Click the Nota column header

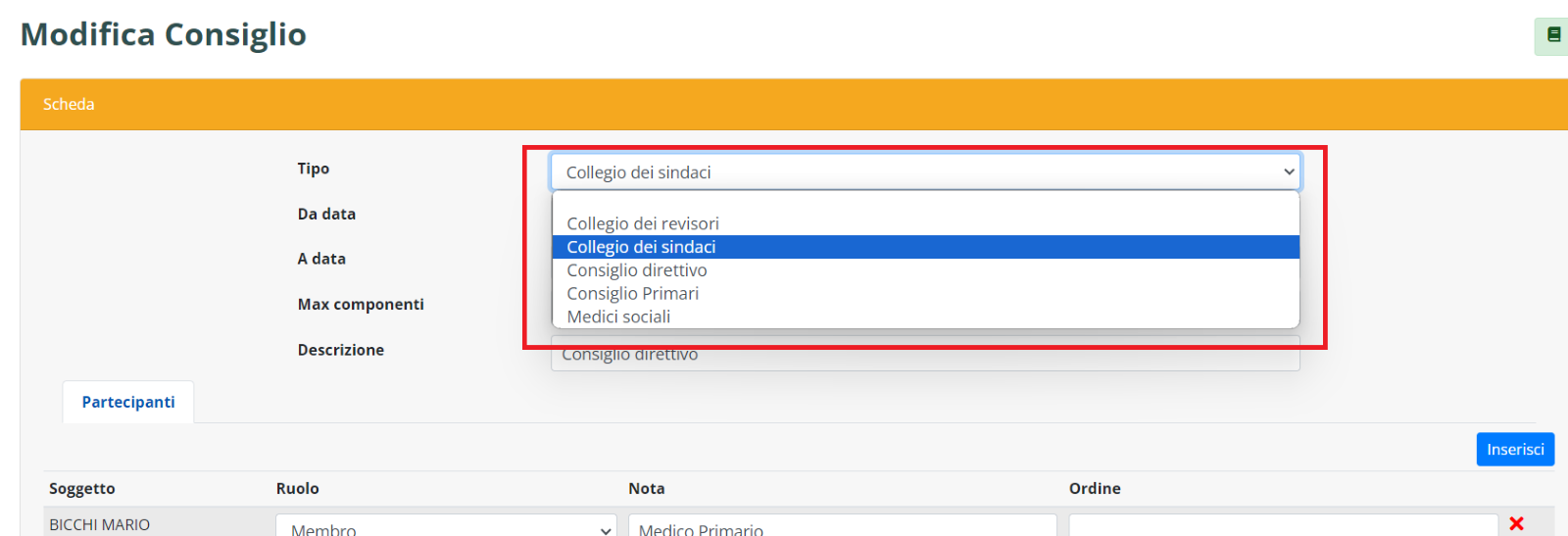(647, 488)
